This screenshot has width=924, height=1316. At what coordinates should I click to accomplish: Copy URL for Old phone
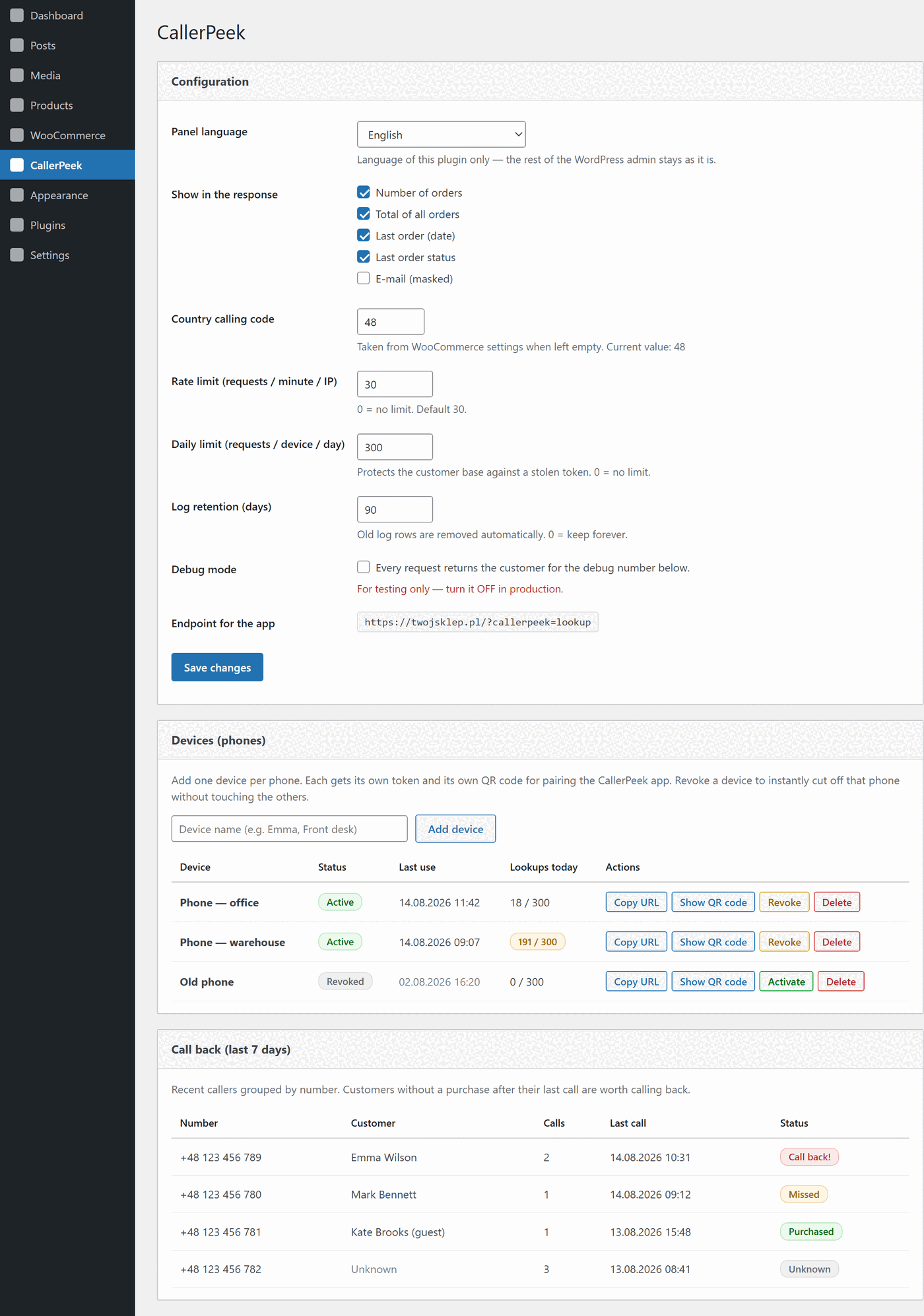636,981
